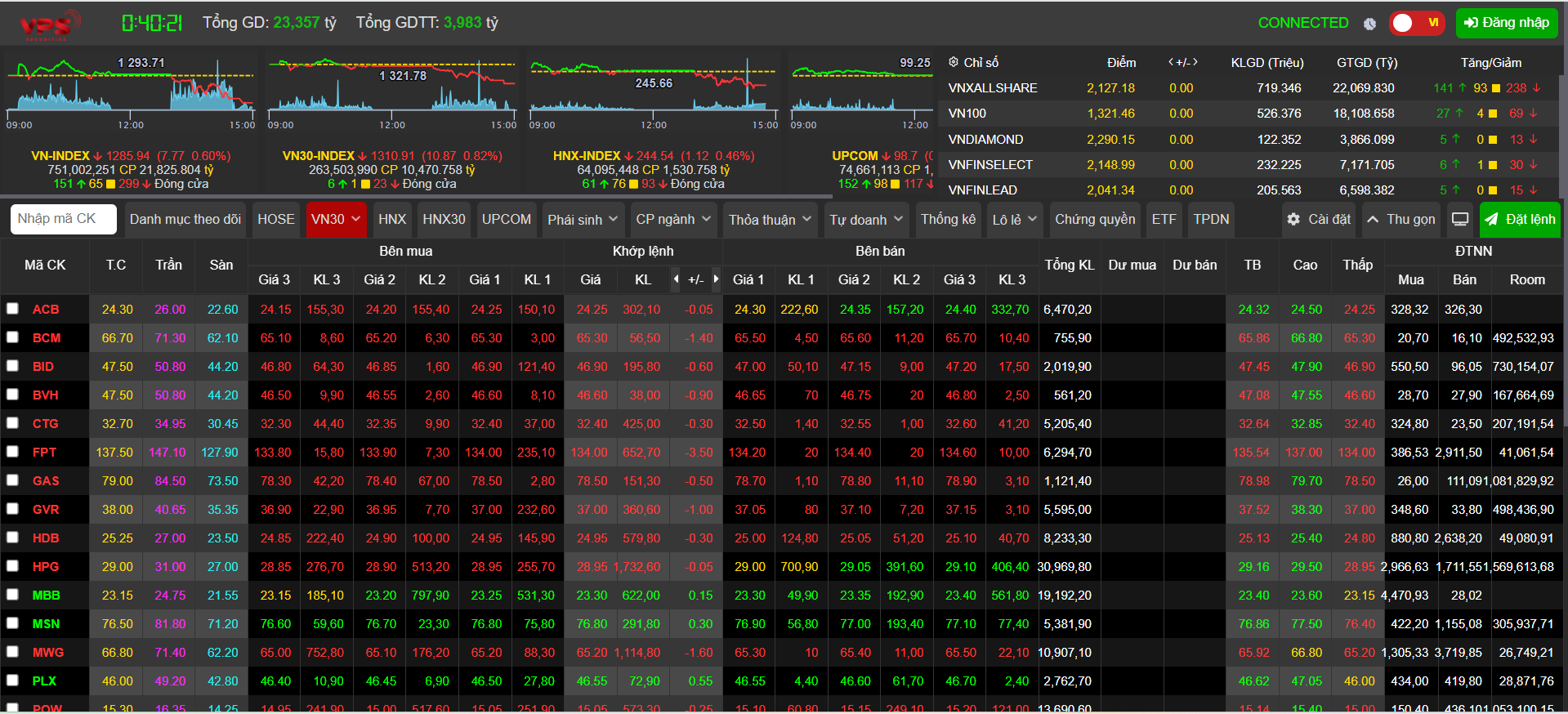Image resolution: width=1568 pixels, height=714 pixels.
Task: Select the HNX tab
Action: tap(392, 219)
